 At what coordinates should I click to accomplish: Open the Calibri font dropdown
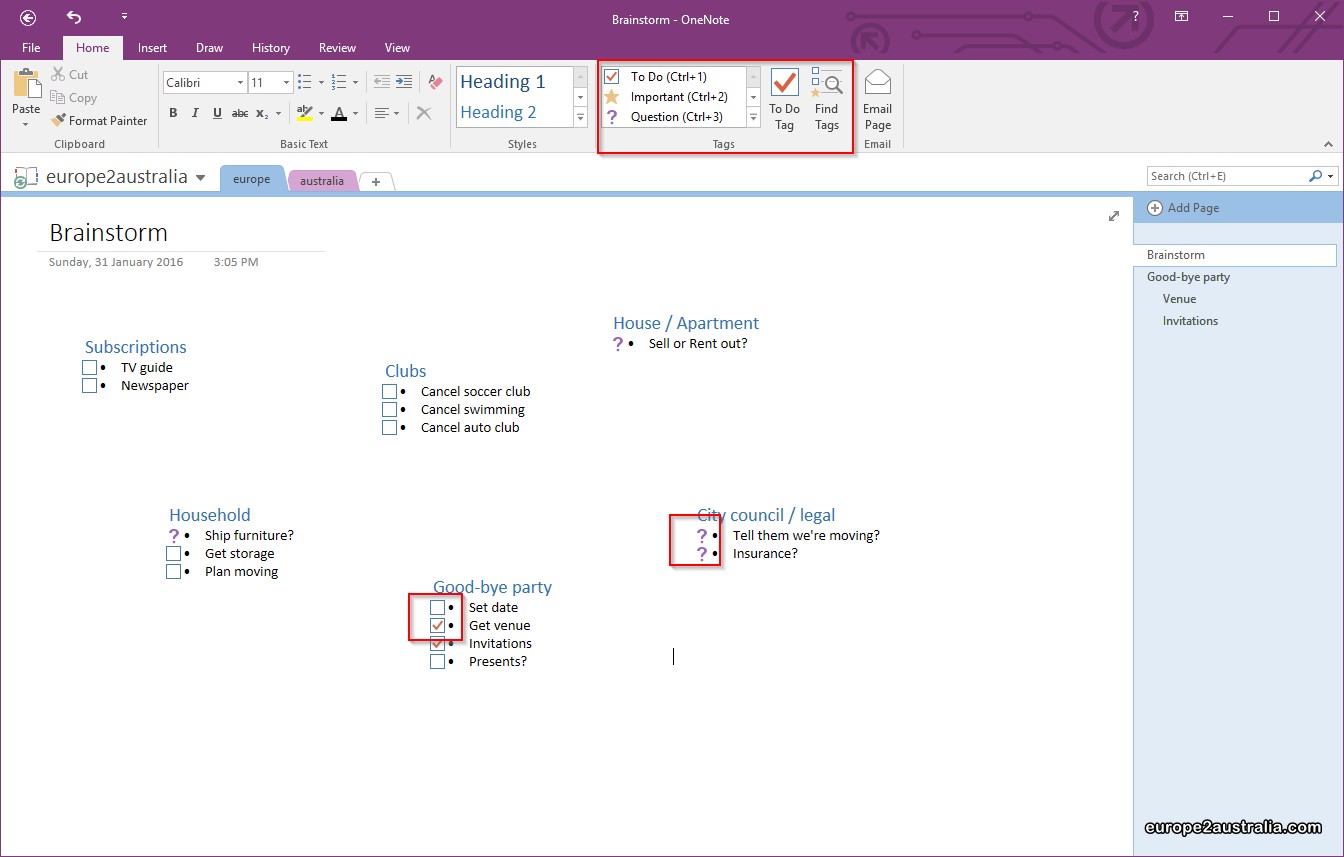coord(240,83)
